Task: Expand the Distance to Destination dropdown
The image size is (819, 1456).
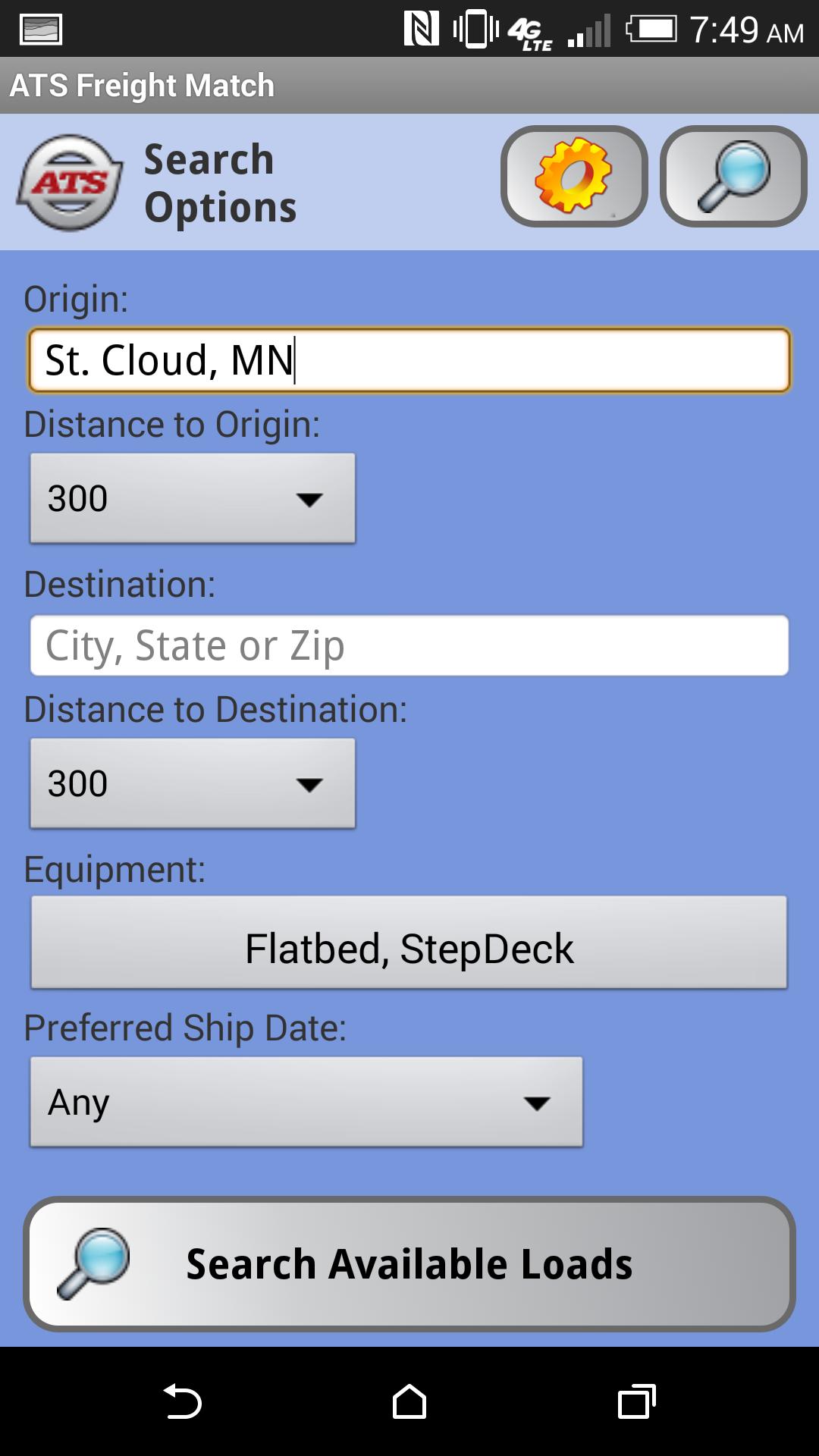Action: pyautogui.click(x=193, y=783)
